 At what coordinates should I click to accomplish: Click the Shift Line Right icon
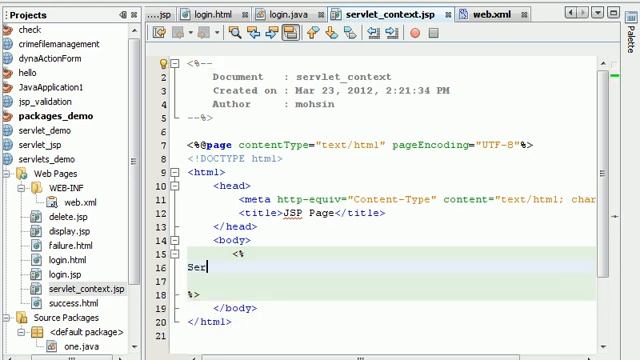[391, 33]
